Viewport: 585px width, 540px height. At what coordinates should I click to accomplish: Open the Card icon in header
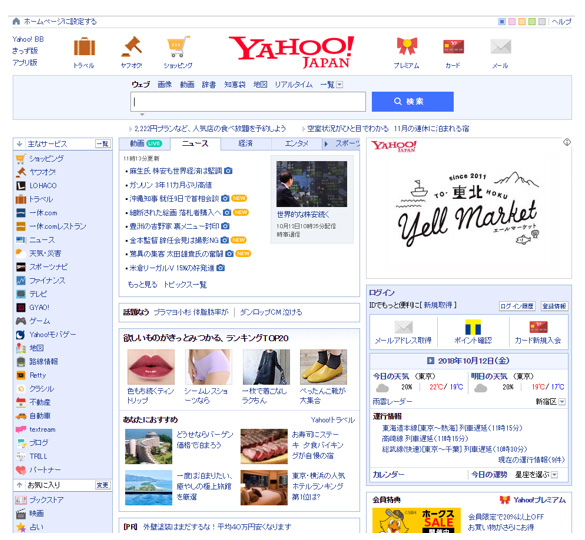coord(453,47)
